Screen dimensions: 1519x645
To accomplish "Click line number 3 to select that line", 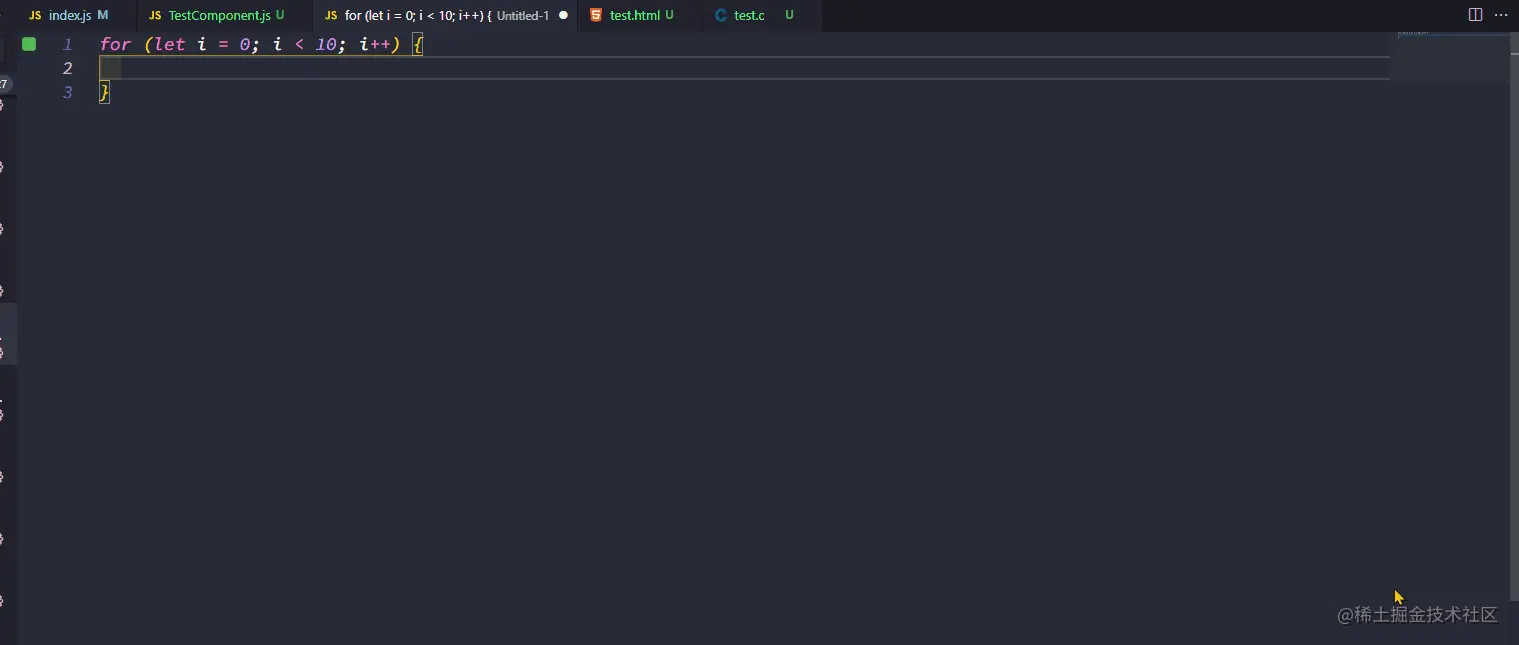I will [67, 92].
